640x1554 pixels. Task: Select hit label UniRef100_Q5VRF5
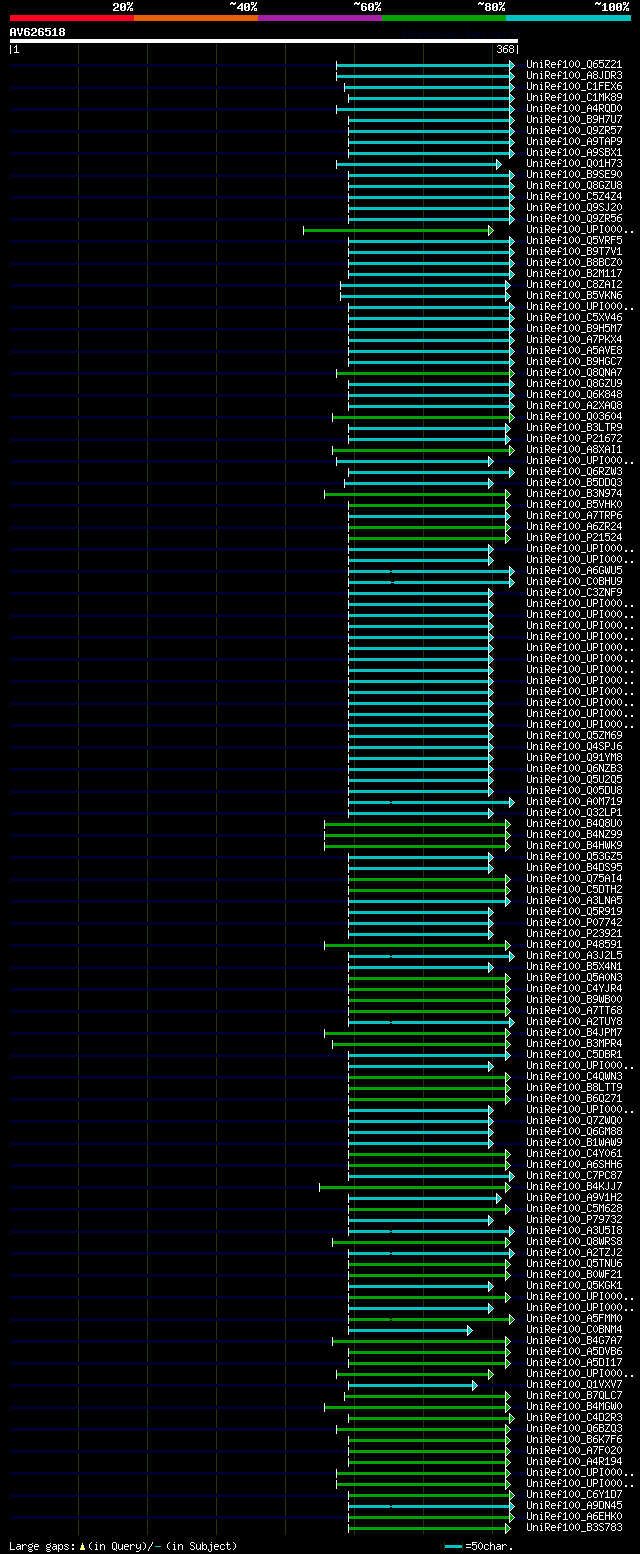[x=574, y=240]
